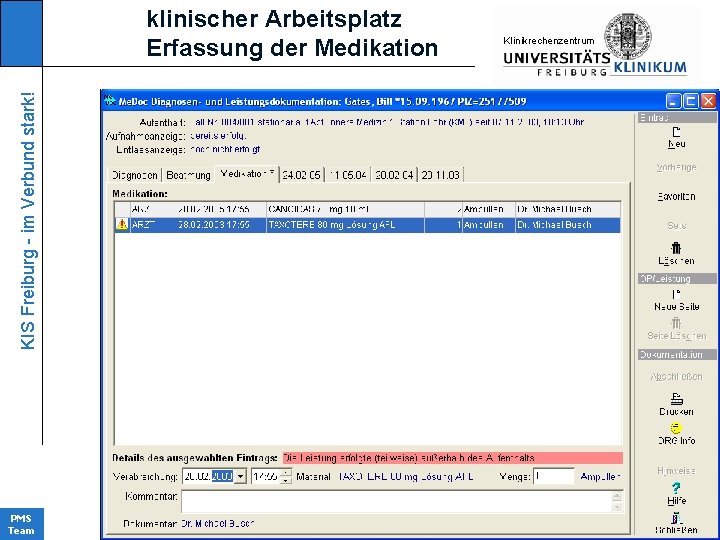
Task: Click the Material TAXOTERE value text
Action: (406, 477)
